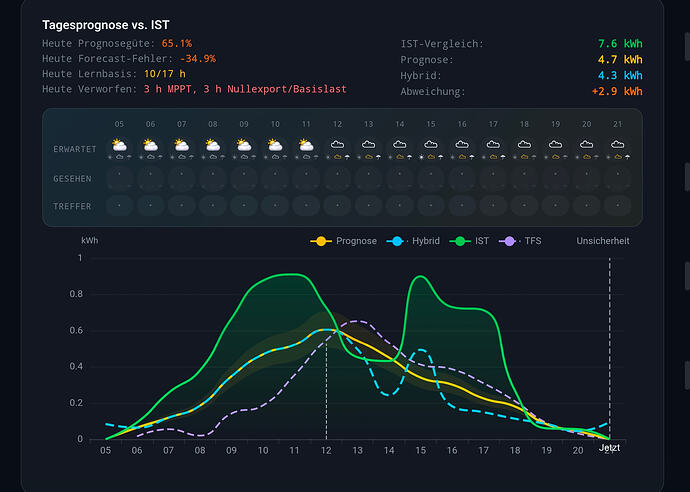
Task: Click the partly sunny icon for hour 06
Action: [x=150, y=144]
